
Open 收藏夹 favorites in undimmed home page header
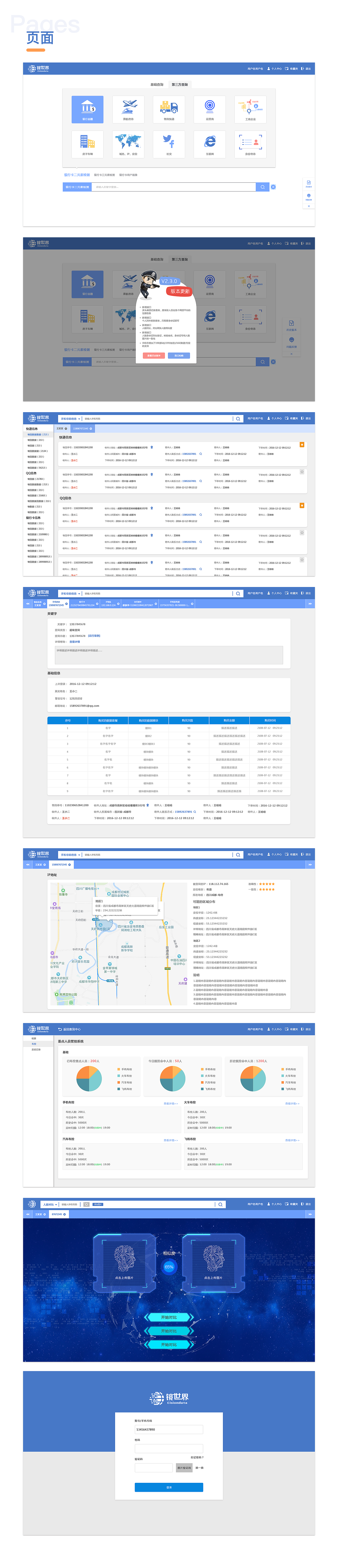292,69
